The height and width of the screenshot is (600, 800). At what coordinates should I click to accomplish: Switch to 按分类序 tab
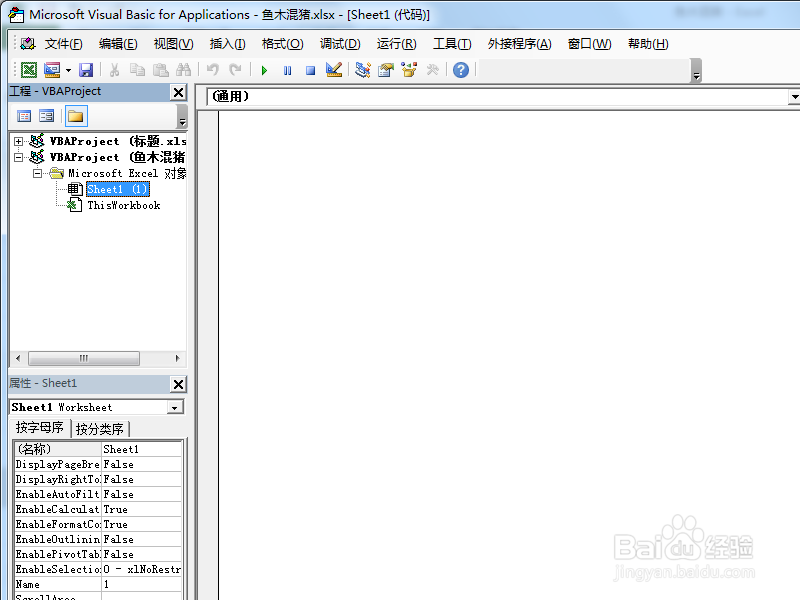[x=99, y=429]
